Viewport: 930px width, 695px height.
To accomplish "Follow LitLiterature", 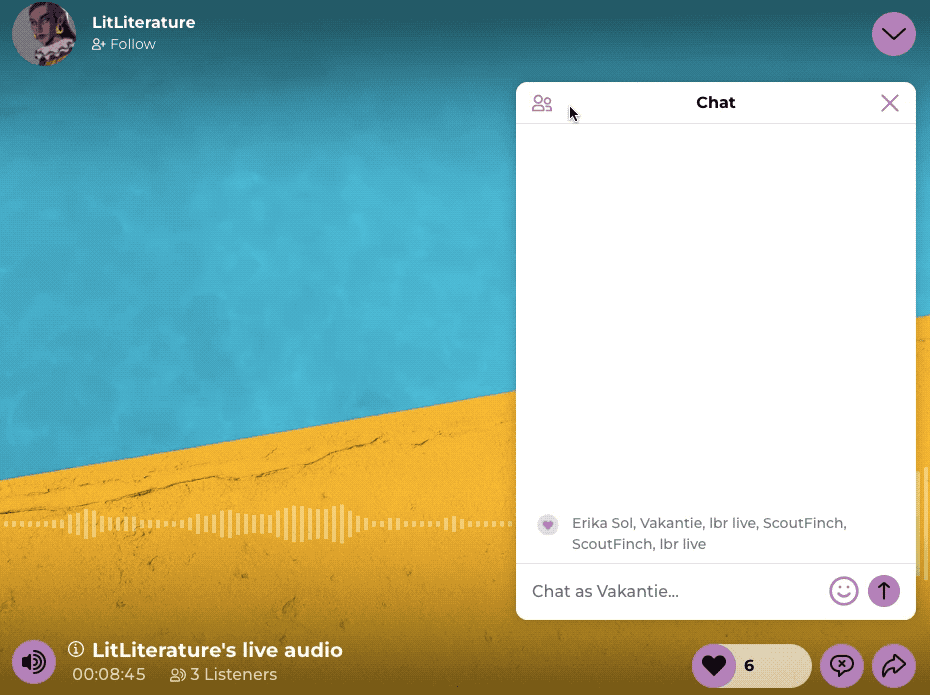I will 123,44.
